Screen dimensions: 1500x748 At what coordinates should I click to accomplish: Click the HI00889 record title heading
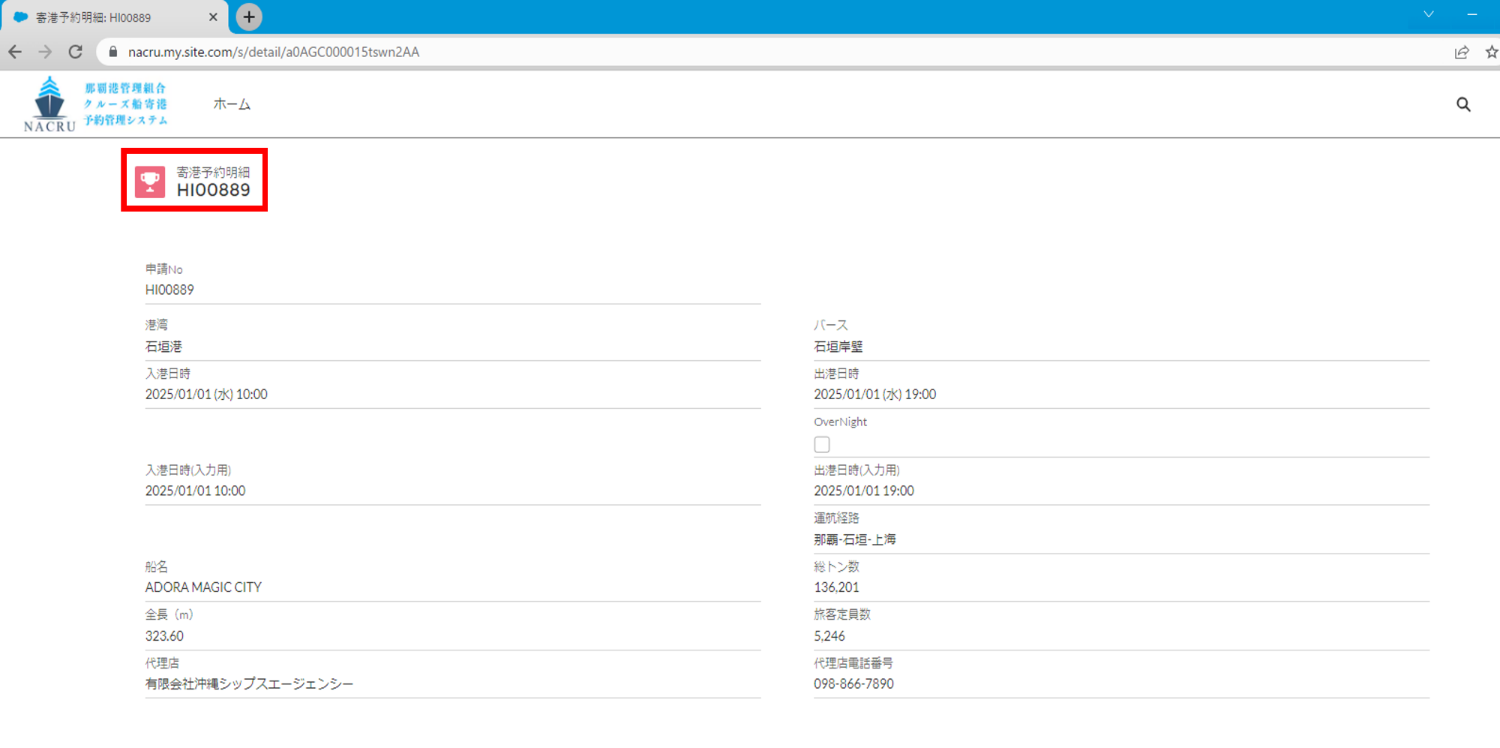click(x=214, y=190)
